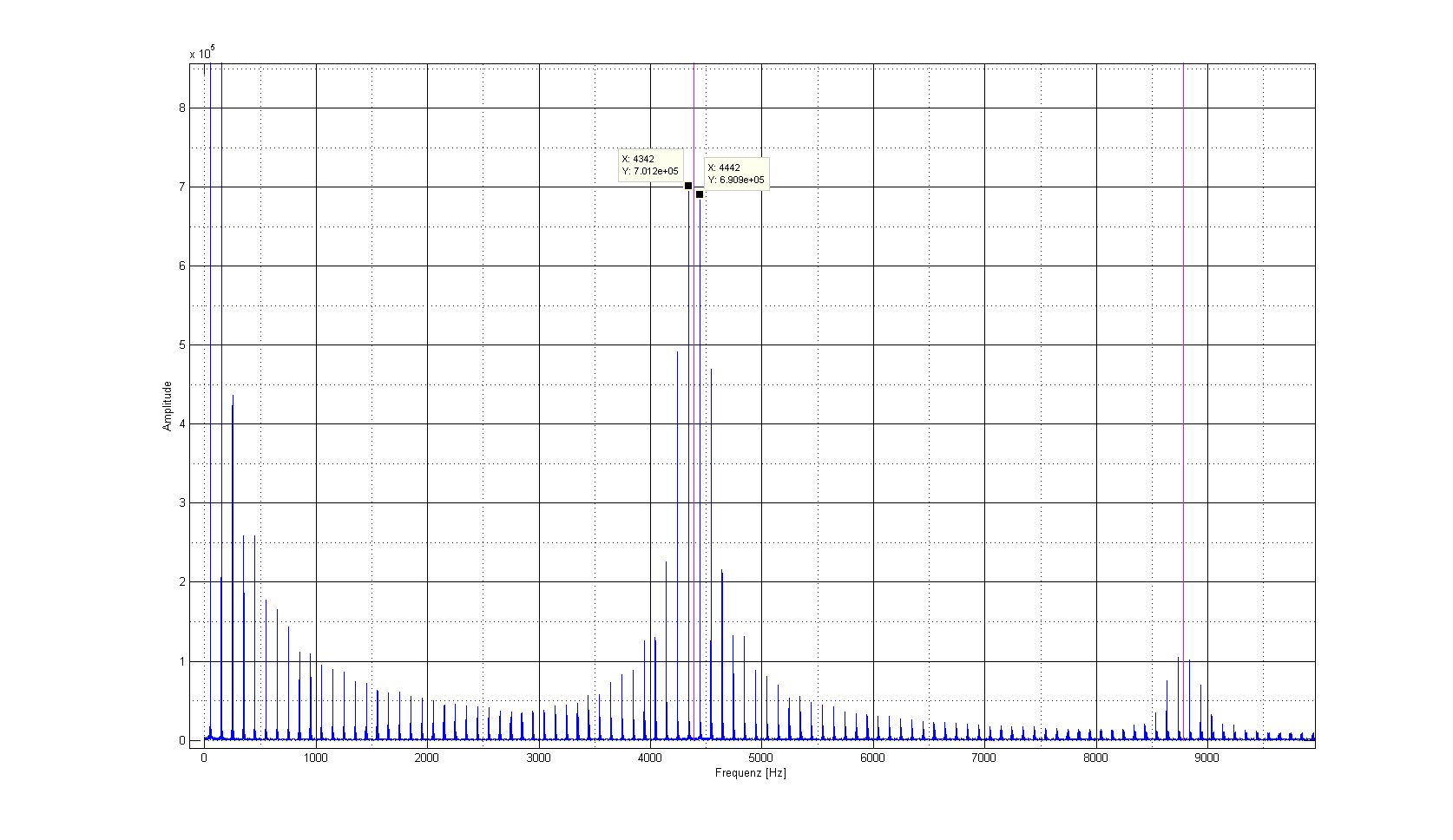Click the y-axis tick label '5'
1453x840 pixels.
pos(182,345)
